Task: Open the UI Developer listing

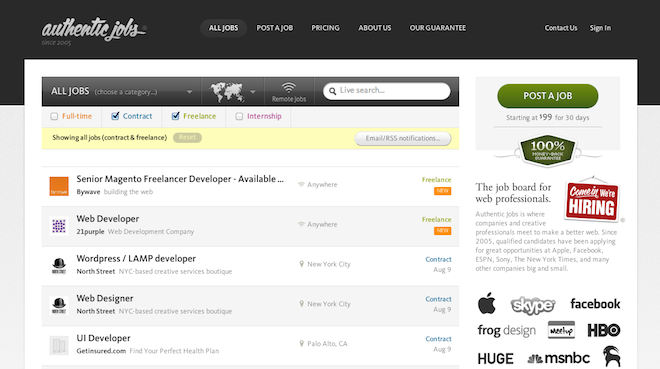Action: [103, 338]
